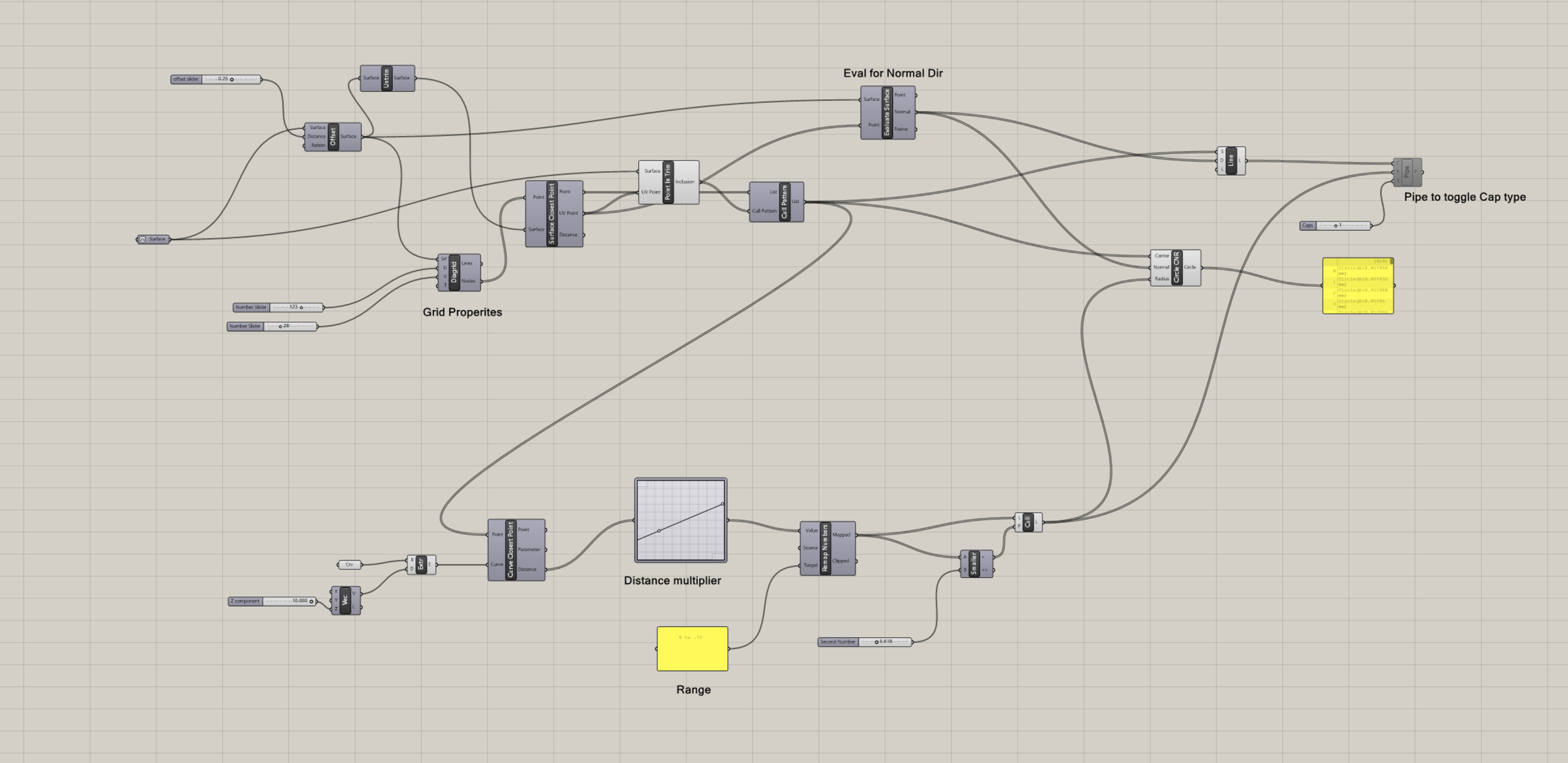This screenshot has height=763, width=1568.
Task: Click the Offset component's name bar
Action: [332, 137]
